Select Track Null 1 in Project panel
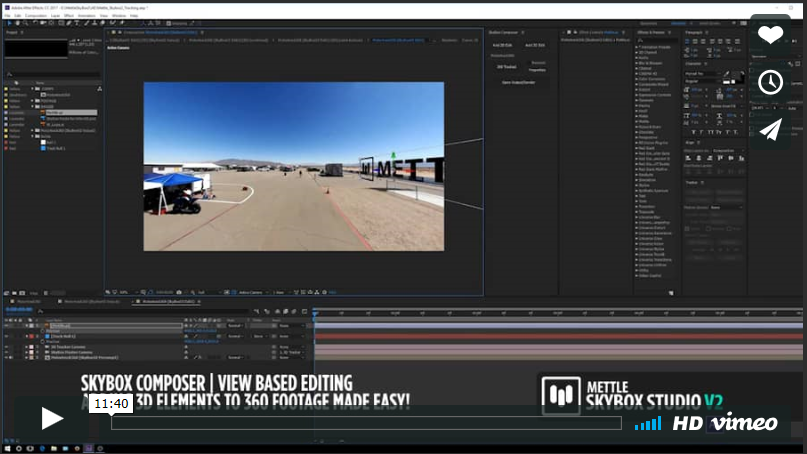The image size is (807, 454). tap(56, 148)
